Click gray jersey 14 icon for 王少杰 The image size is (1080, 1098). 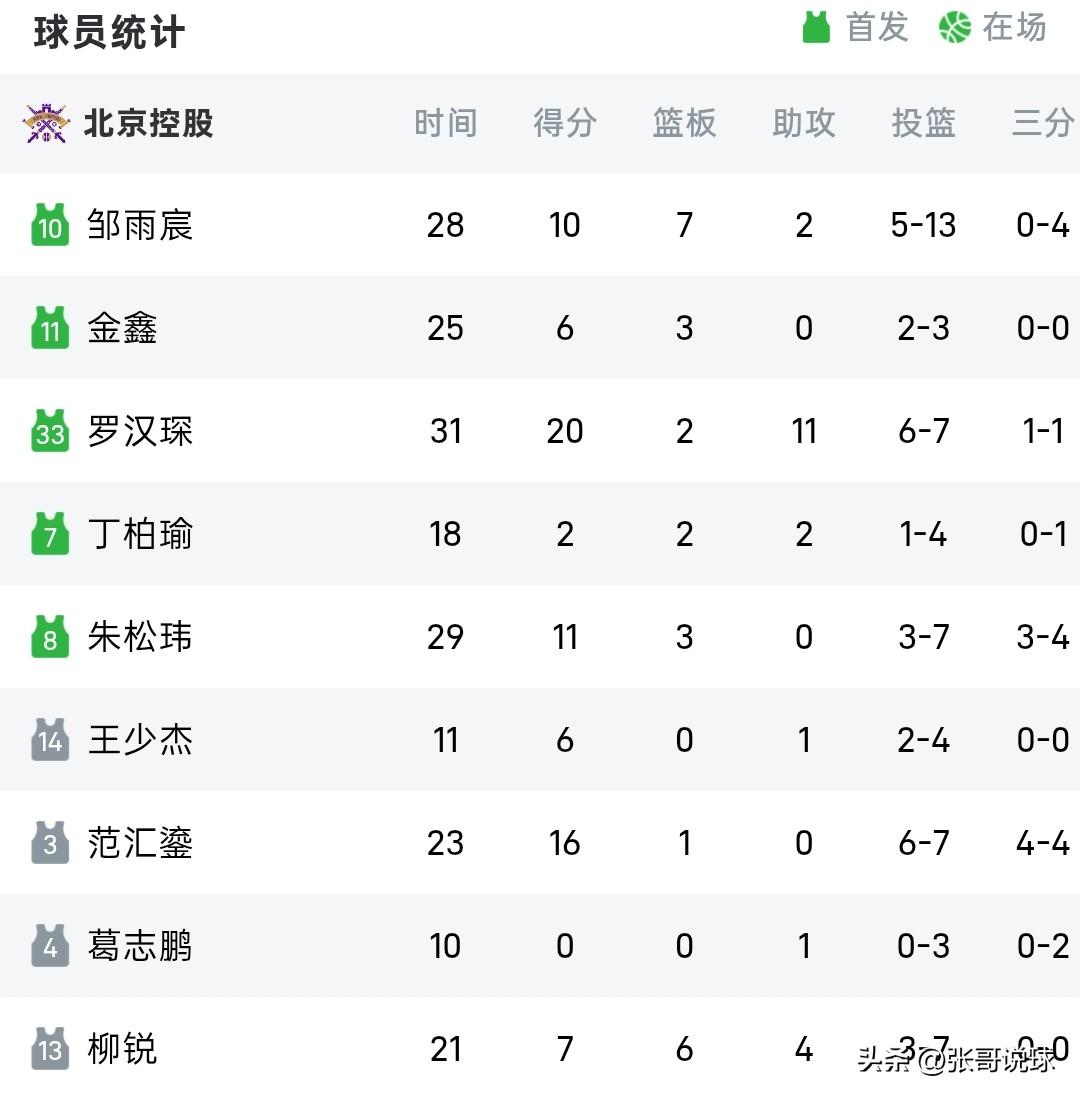pos(50,739)
